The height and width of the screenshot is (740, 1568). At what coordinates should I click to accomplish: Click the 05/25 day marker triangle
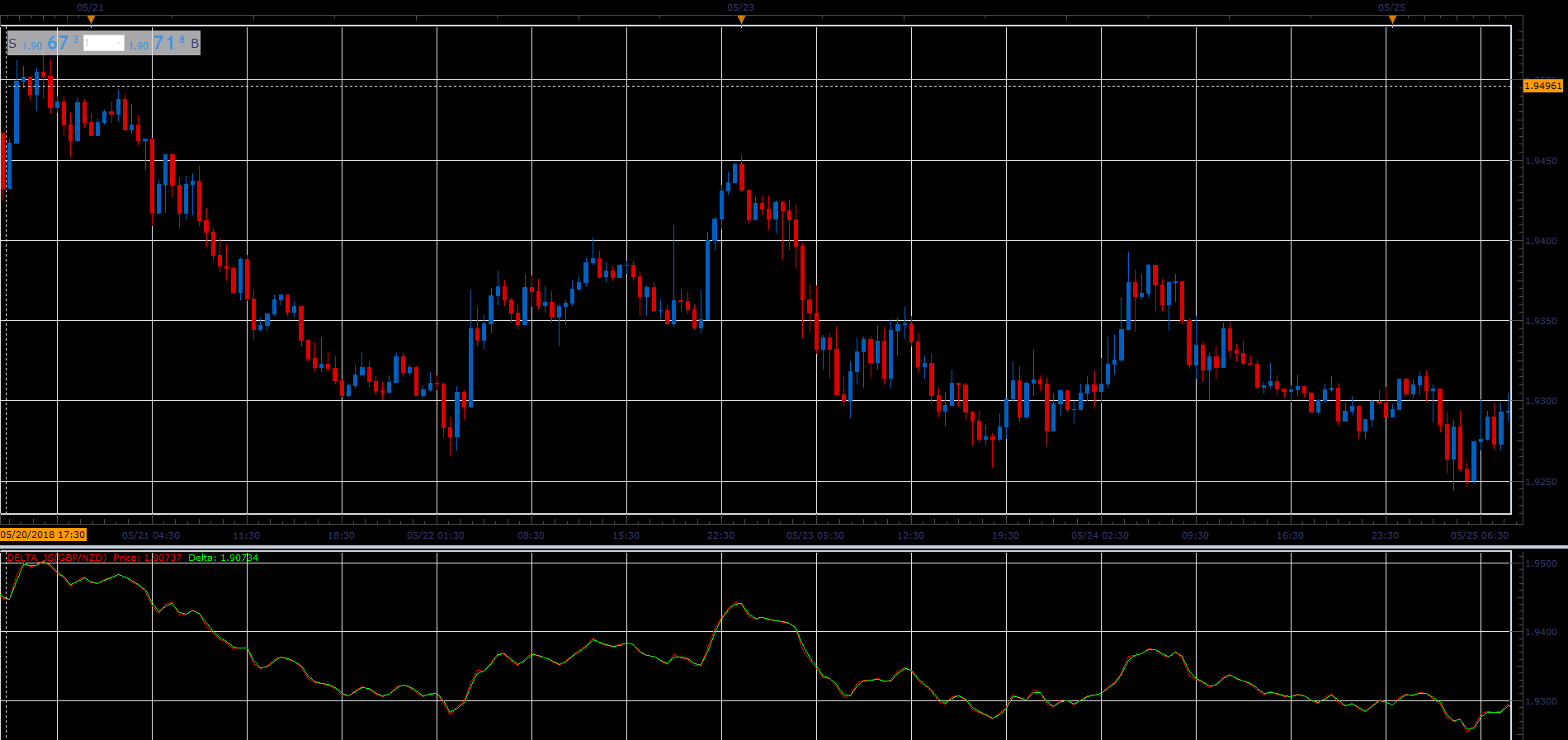[x=1392, y=20]
